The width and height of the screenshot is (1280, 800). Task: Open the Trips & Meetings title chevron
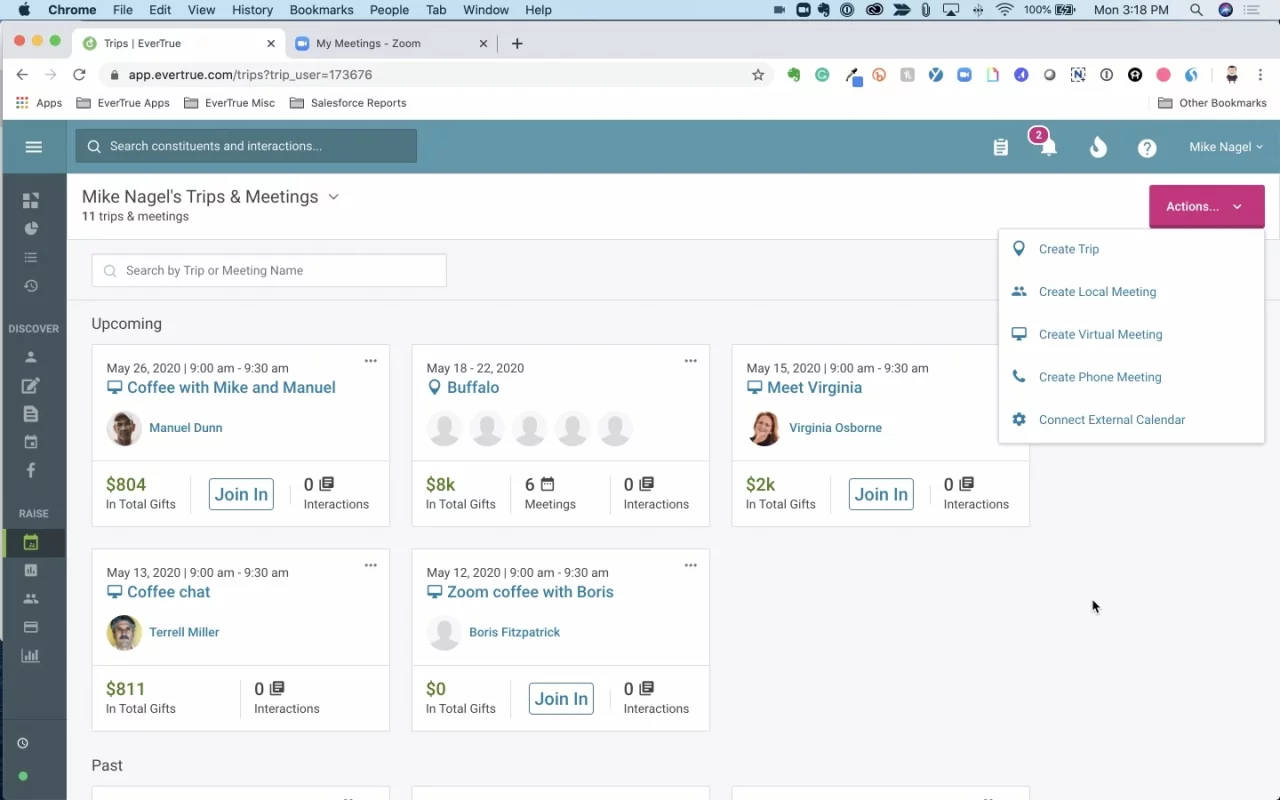[332, 197]
